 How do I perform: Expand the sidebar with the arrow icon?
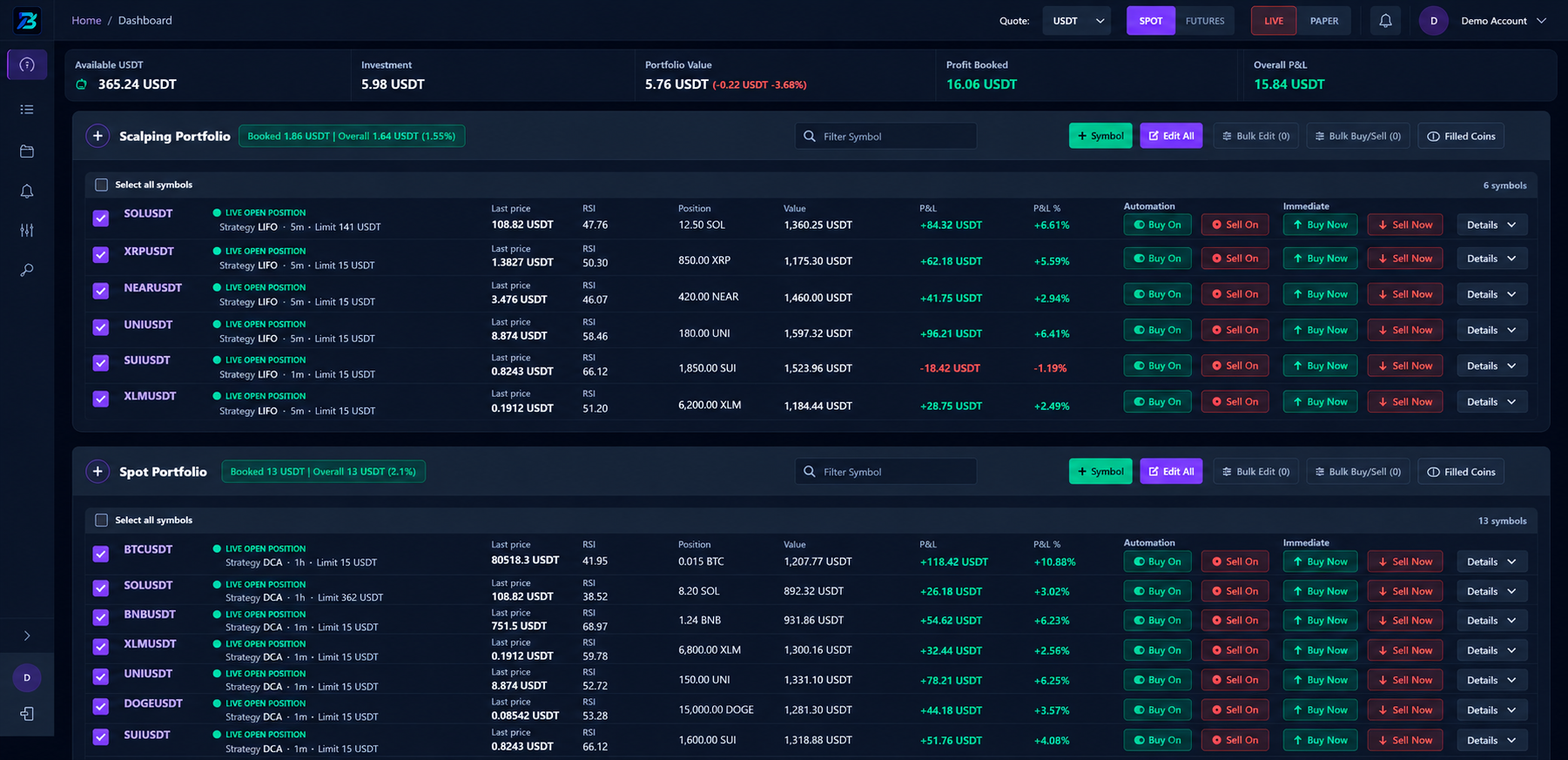click(x=27, y=636)
